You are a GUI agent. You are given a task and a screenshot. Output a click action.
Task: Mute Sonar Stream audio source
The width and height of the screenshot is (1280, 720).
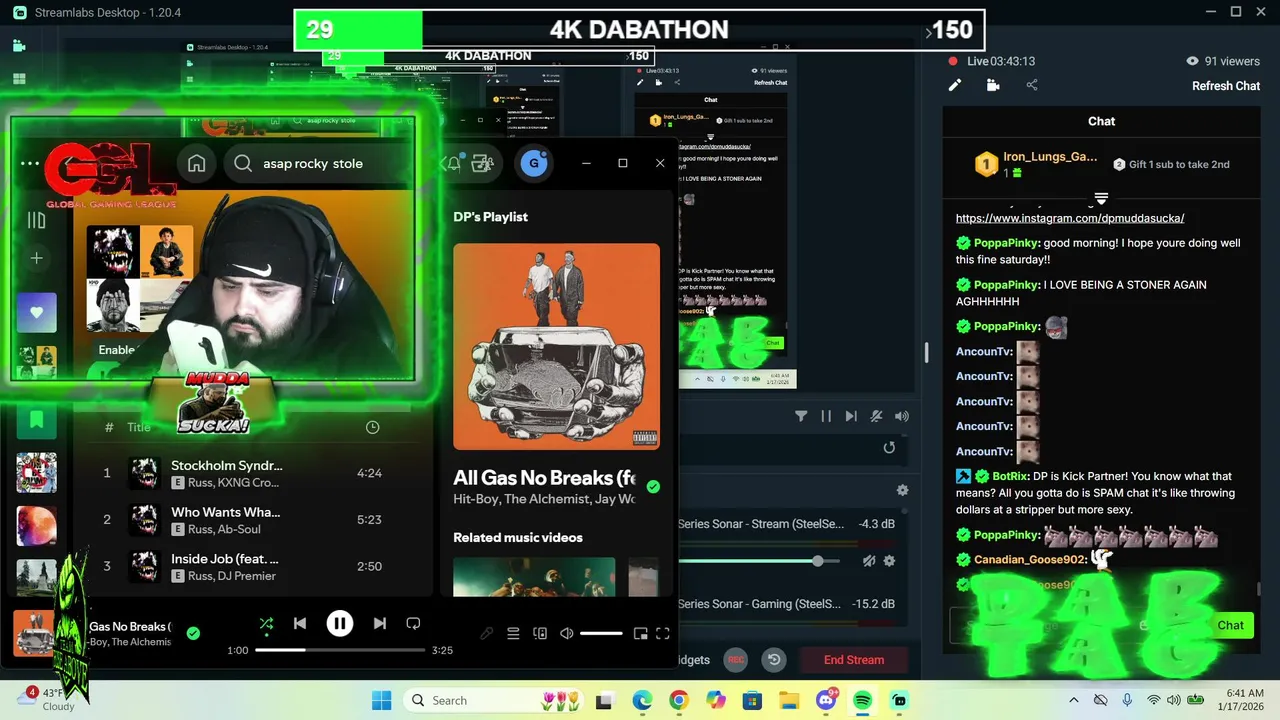[x=869, y=561]
